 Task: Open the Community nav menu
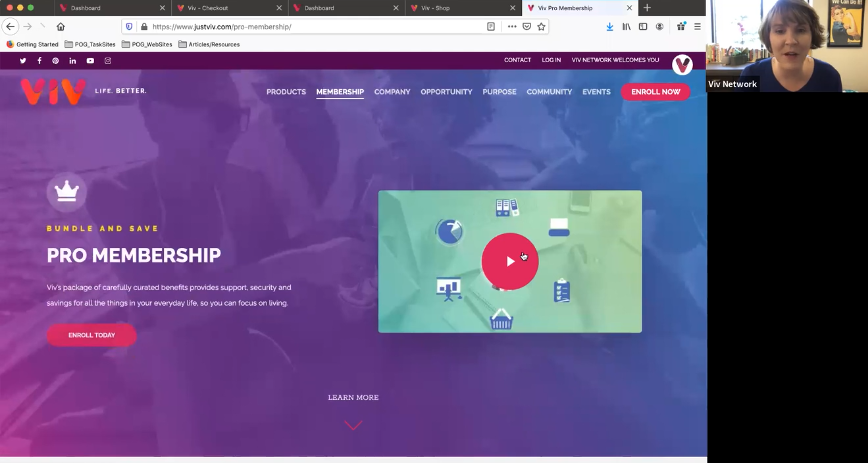(549, 92)
